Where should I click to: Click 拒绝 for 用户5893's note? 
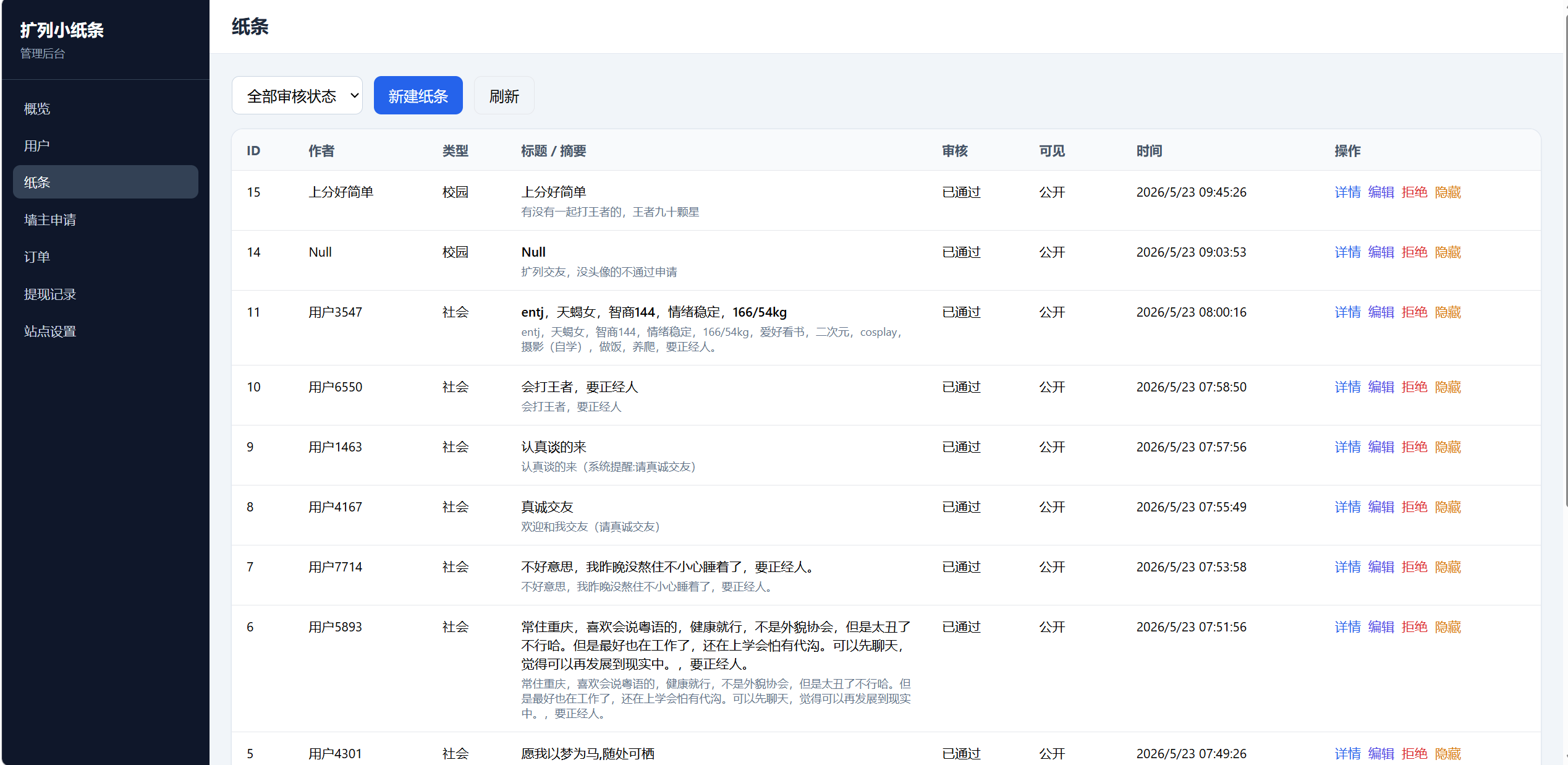click(1414, 627)
